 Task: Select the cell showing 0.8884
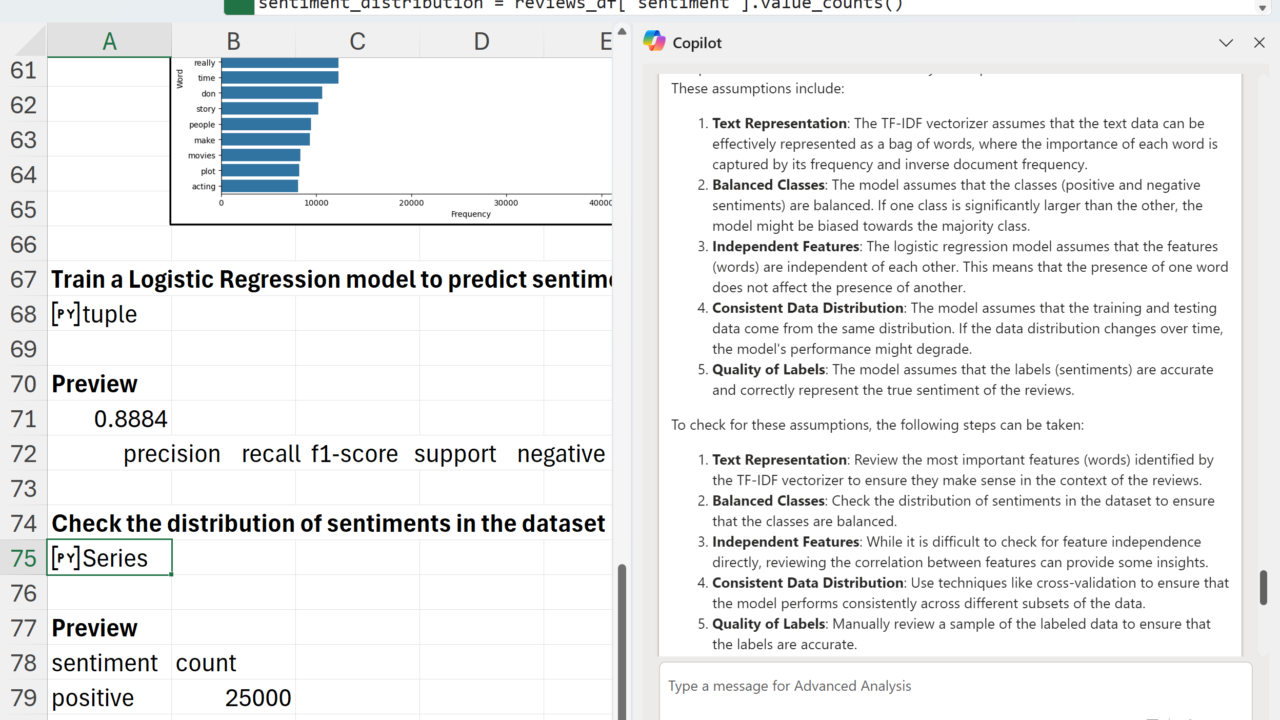point(110,419)
